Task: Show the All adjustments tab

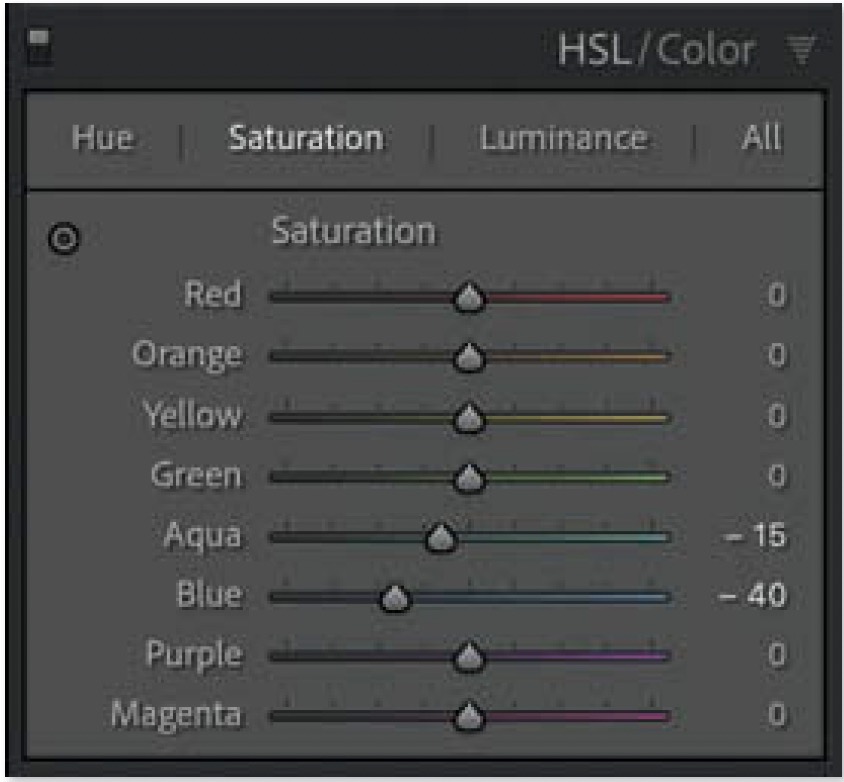Action: tap(761, 138)
